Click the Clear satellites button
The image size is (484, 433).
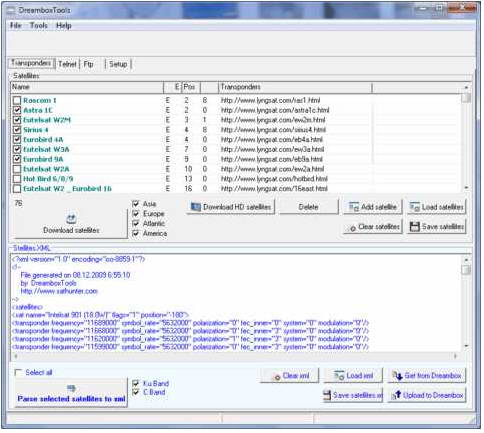pos(373,227)
